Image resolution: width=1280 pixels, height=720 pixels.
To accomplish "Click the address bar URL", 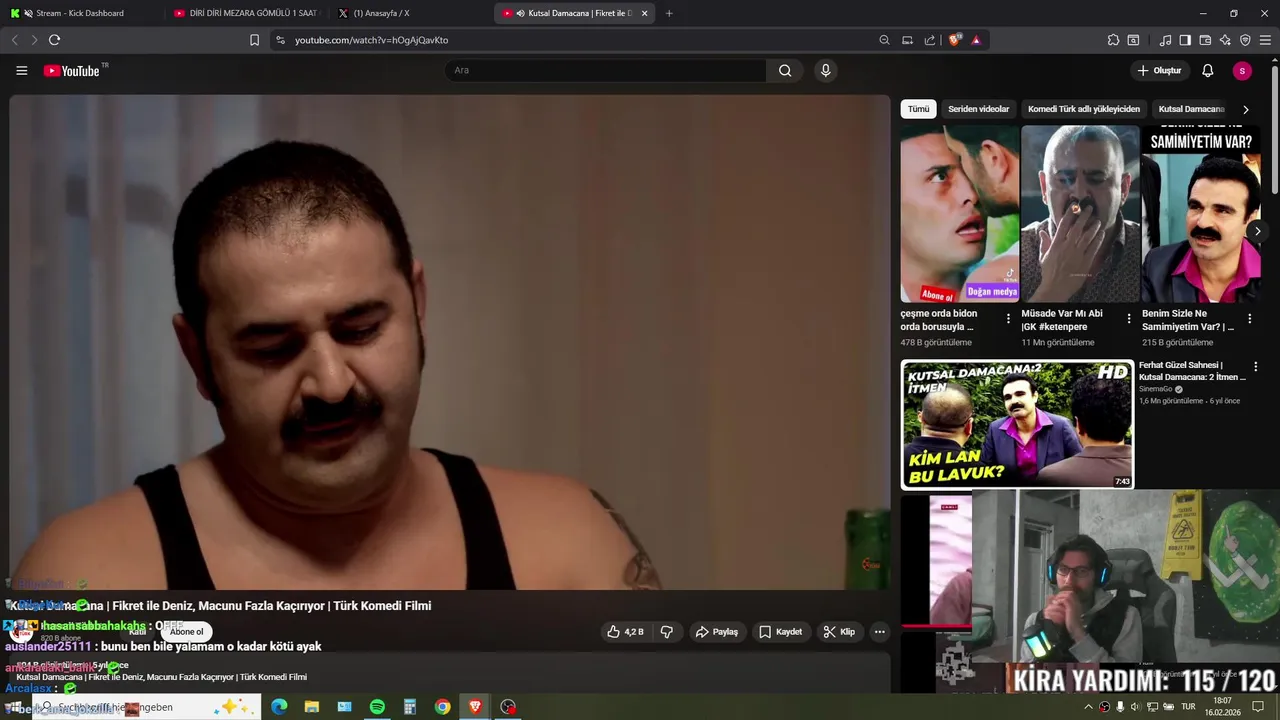I will click(371, 40).
